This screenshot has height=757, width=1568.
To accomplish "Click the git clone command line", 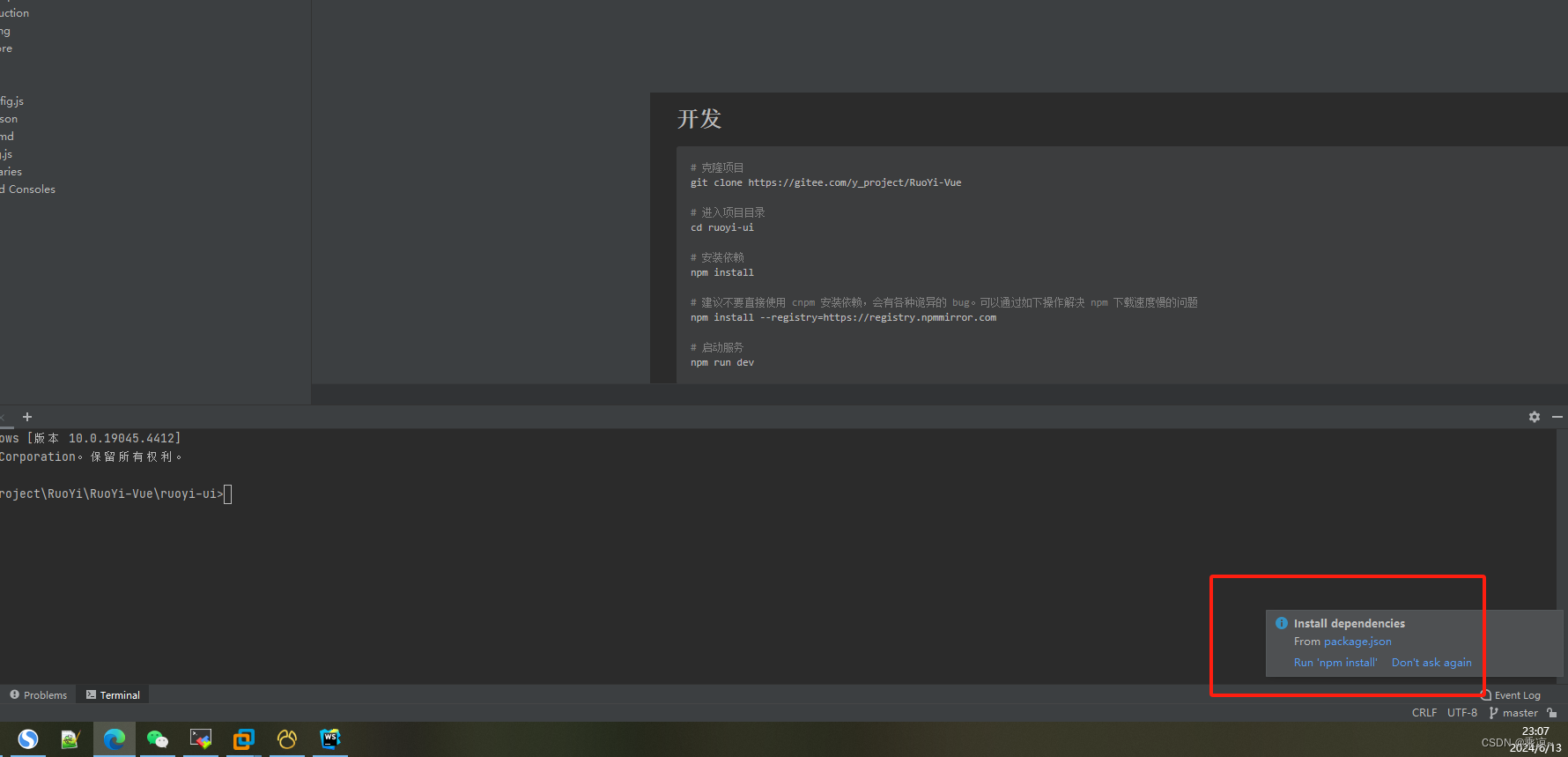I will pyautogui.click(x=825, y=183).
